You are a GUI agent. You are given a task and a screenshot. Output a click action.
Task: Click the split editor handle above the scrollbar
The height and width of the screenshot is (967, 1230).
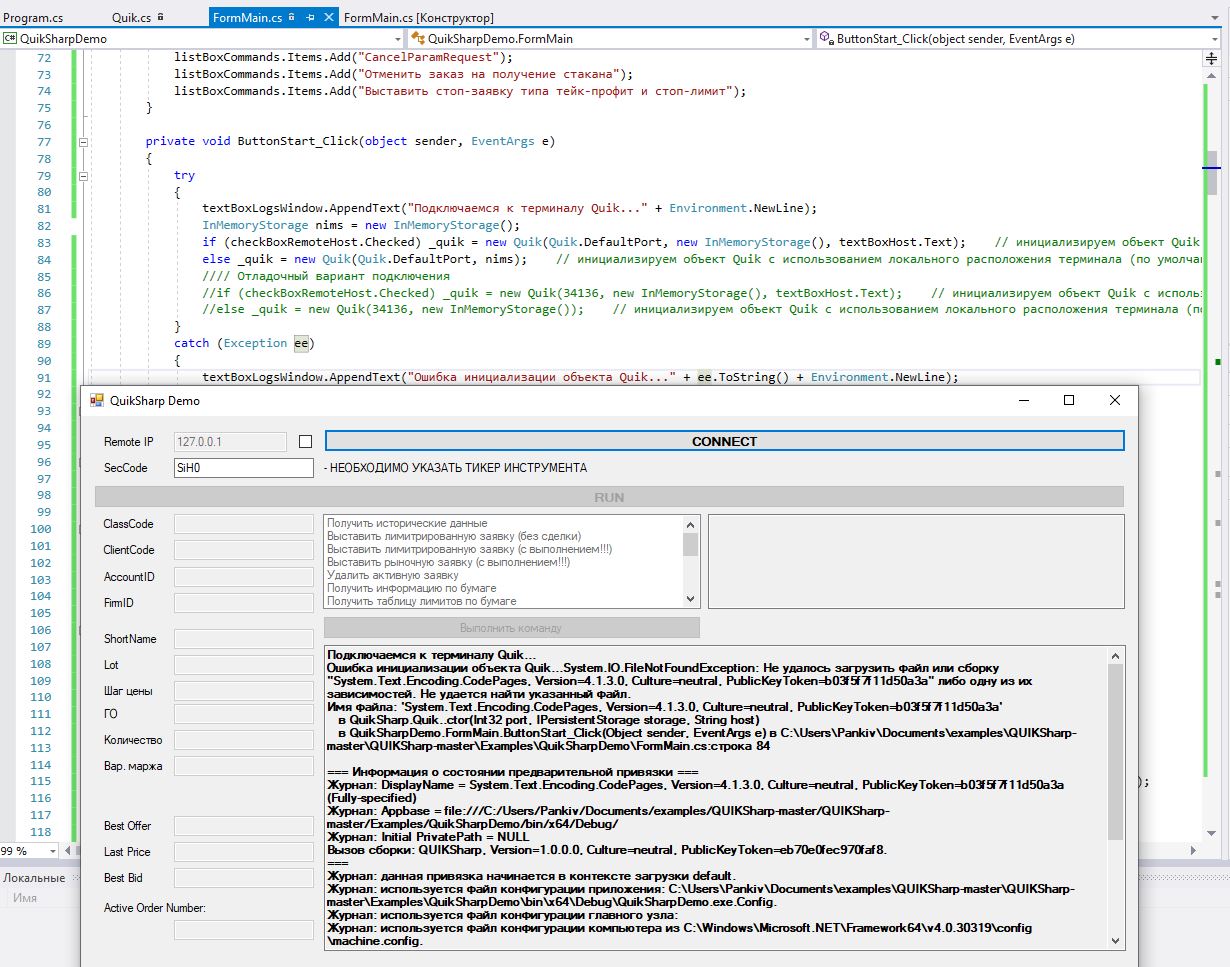tap(1211, 59)
